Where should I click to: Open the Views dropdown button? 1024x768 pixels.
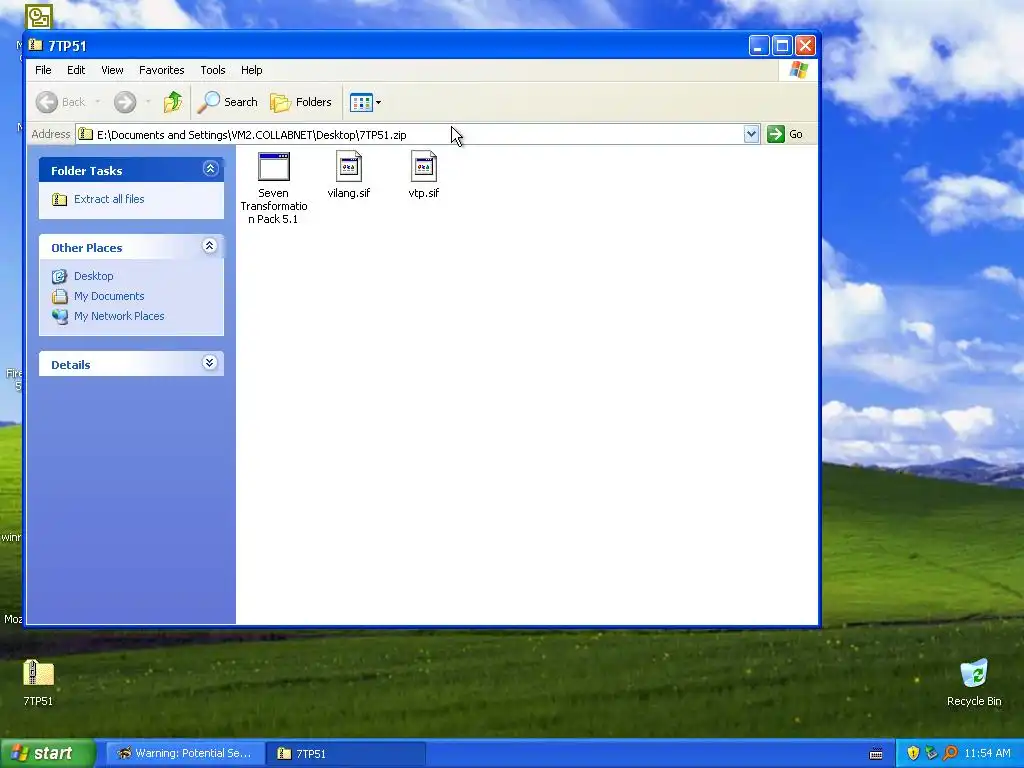pos(365,102)
